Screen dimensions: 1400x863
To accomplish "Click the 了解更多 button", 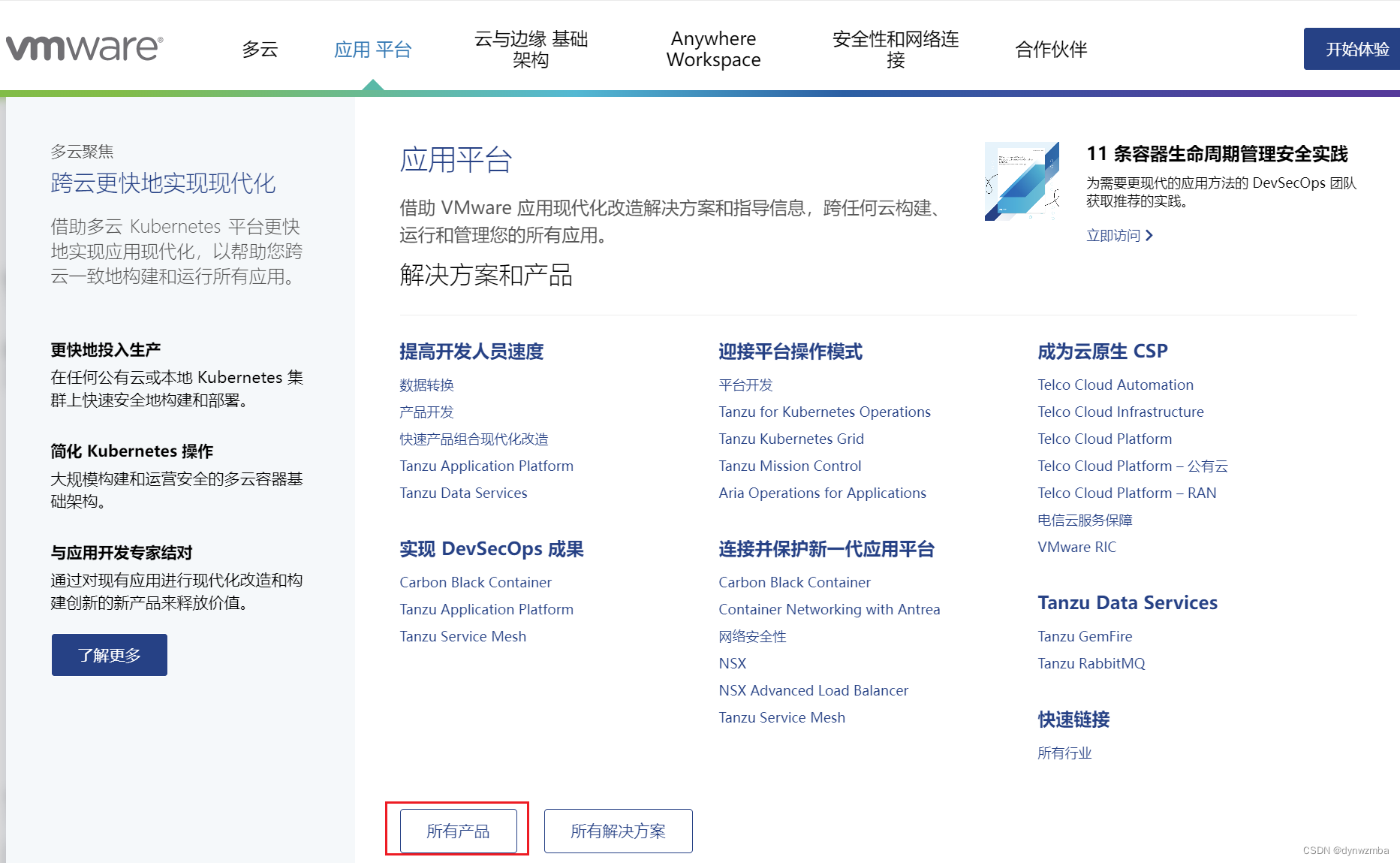I will point(110,655).
